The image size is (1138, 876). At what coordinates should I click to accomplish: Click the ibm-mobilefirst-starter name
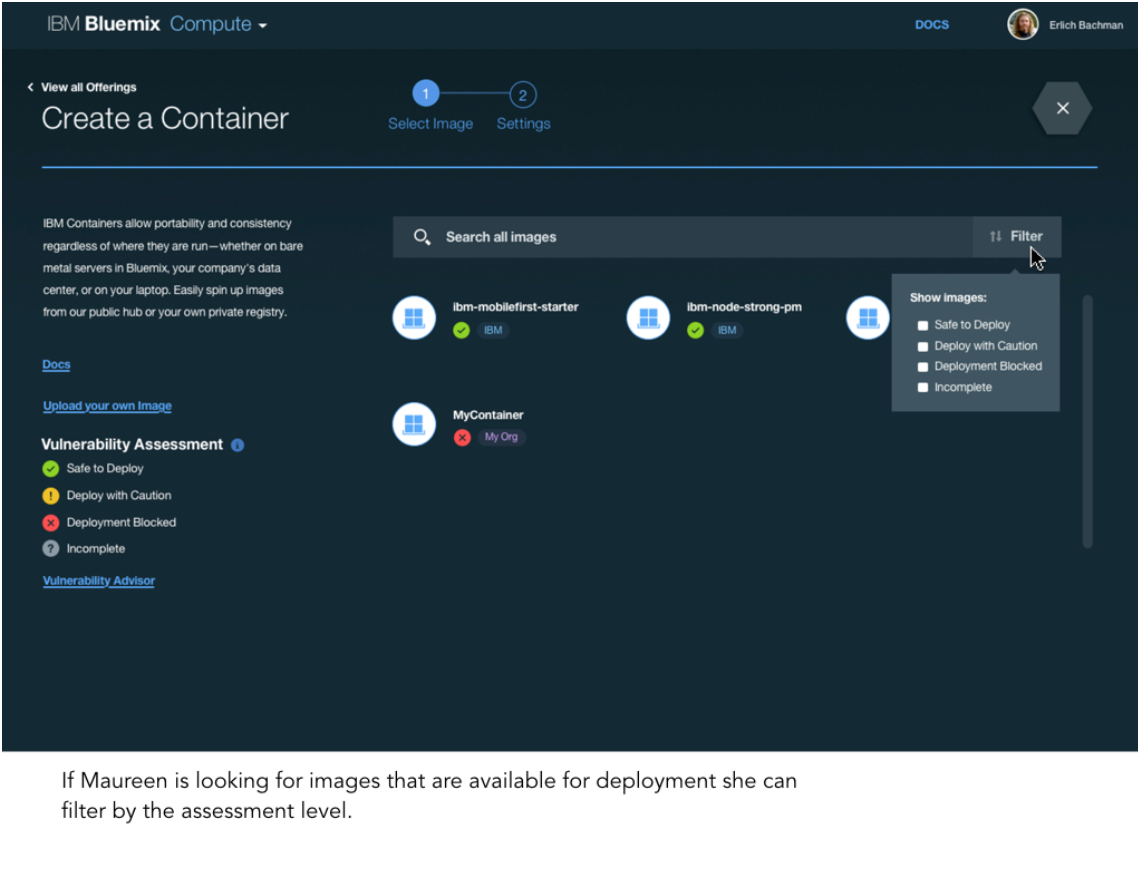515,307
